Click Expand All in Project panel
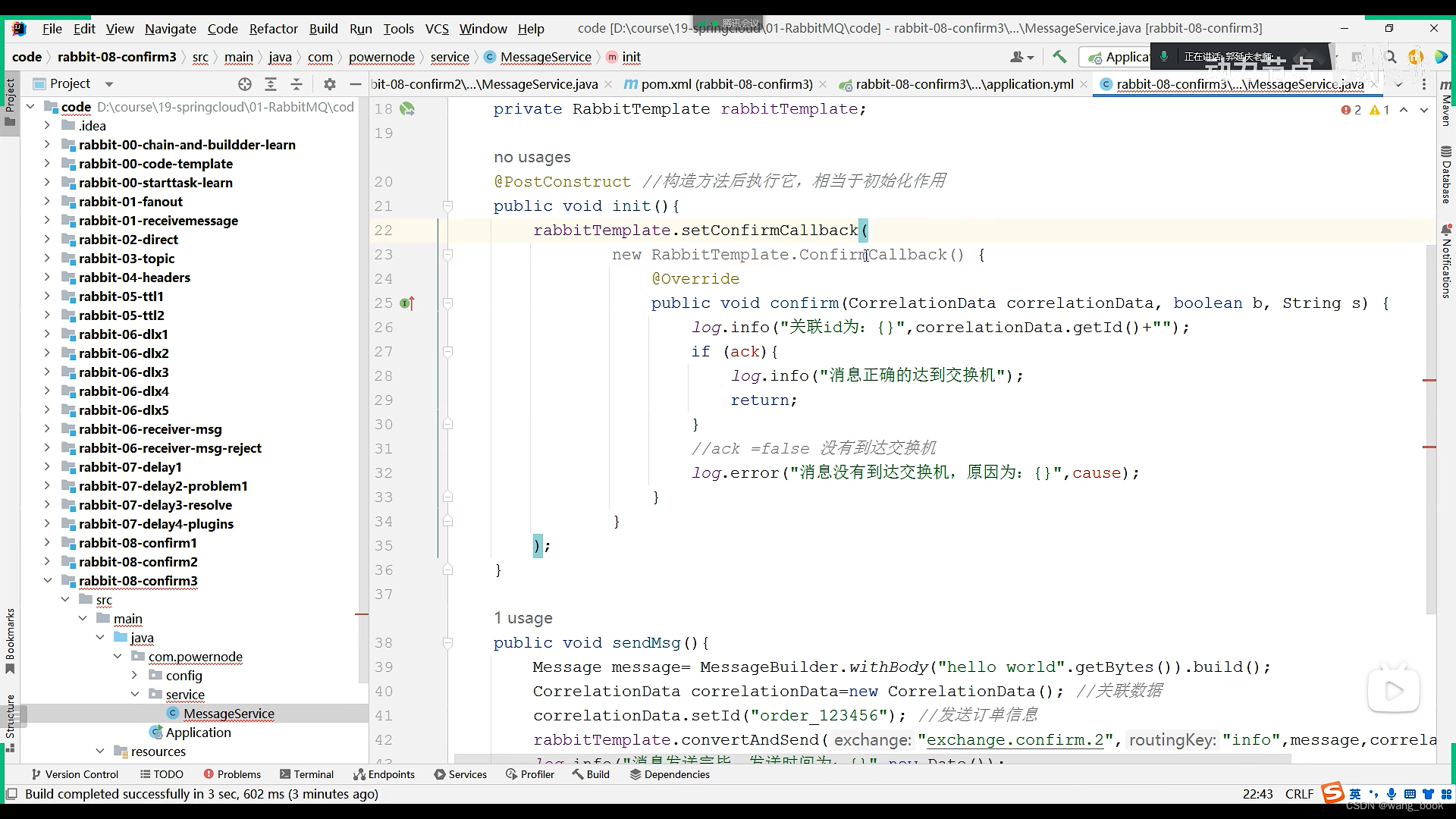Image resolution: width=1456 pixels, height=819 pixels. click(271, 84)
